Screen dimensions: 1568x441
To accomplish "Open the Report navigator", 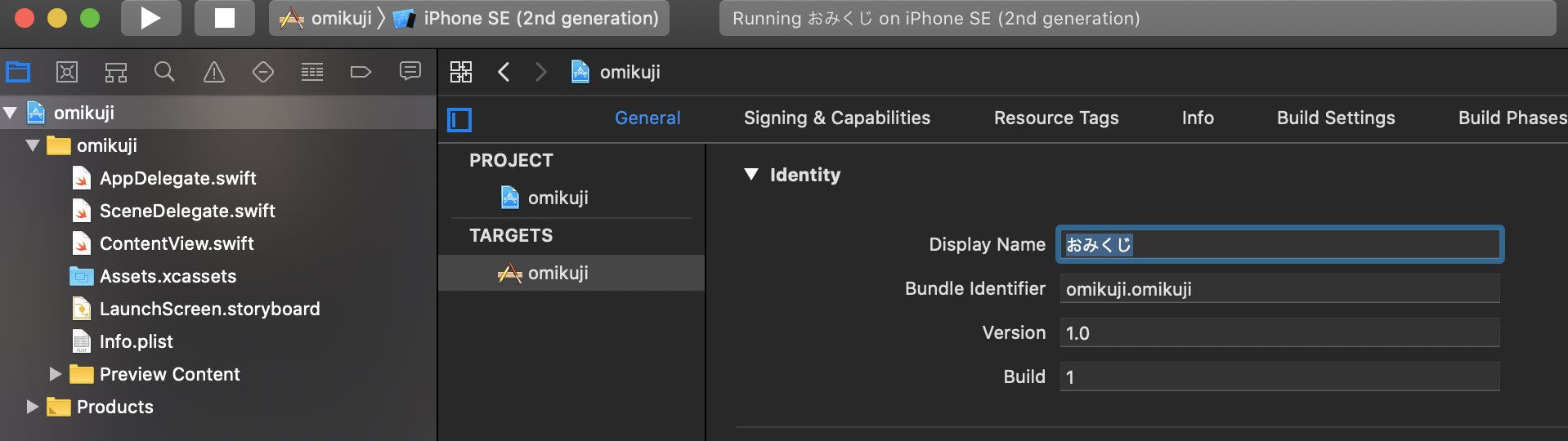I will 410,72.
